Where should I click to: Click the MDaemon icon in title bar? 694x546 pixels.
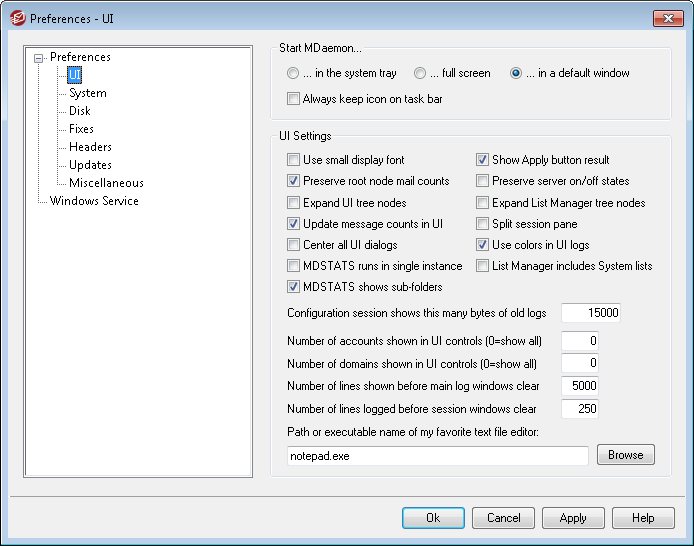coord(15,17)
